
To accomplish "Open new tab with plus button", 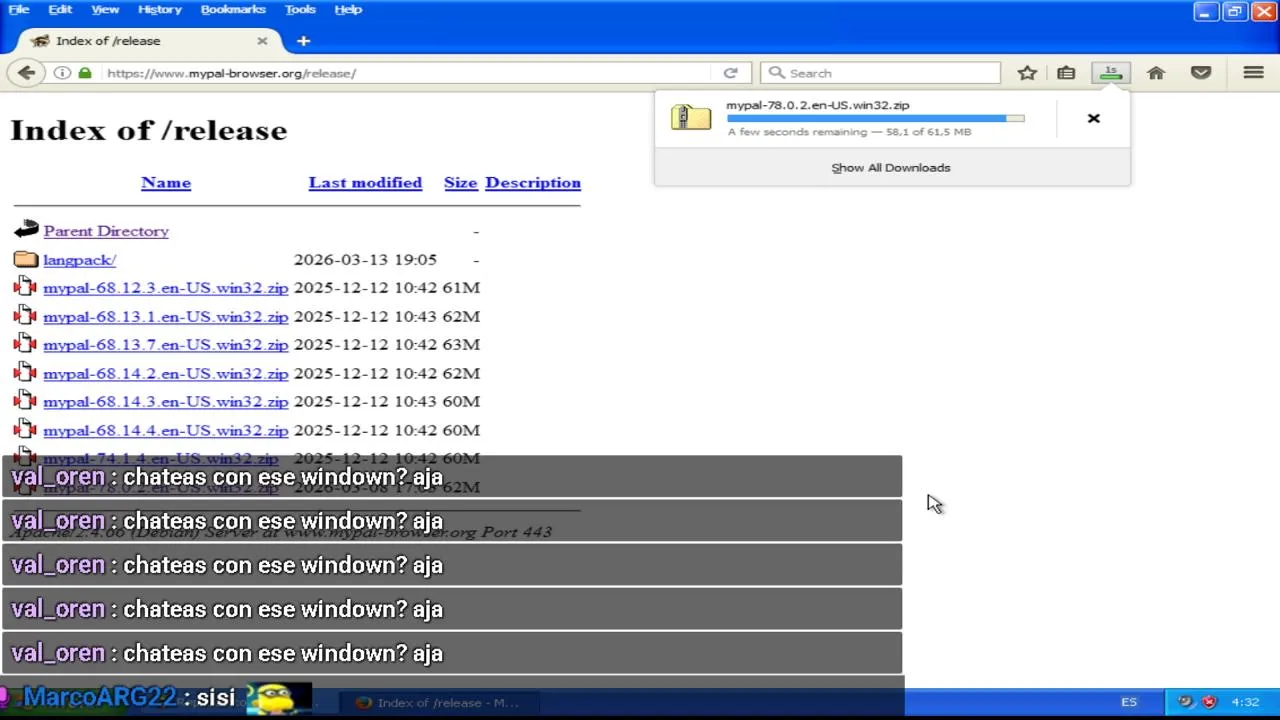I will (x=303, y=41).
